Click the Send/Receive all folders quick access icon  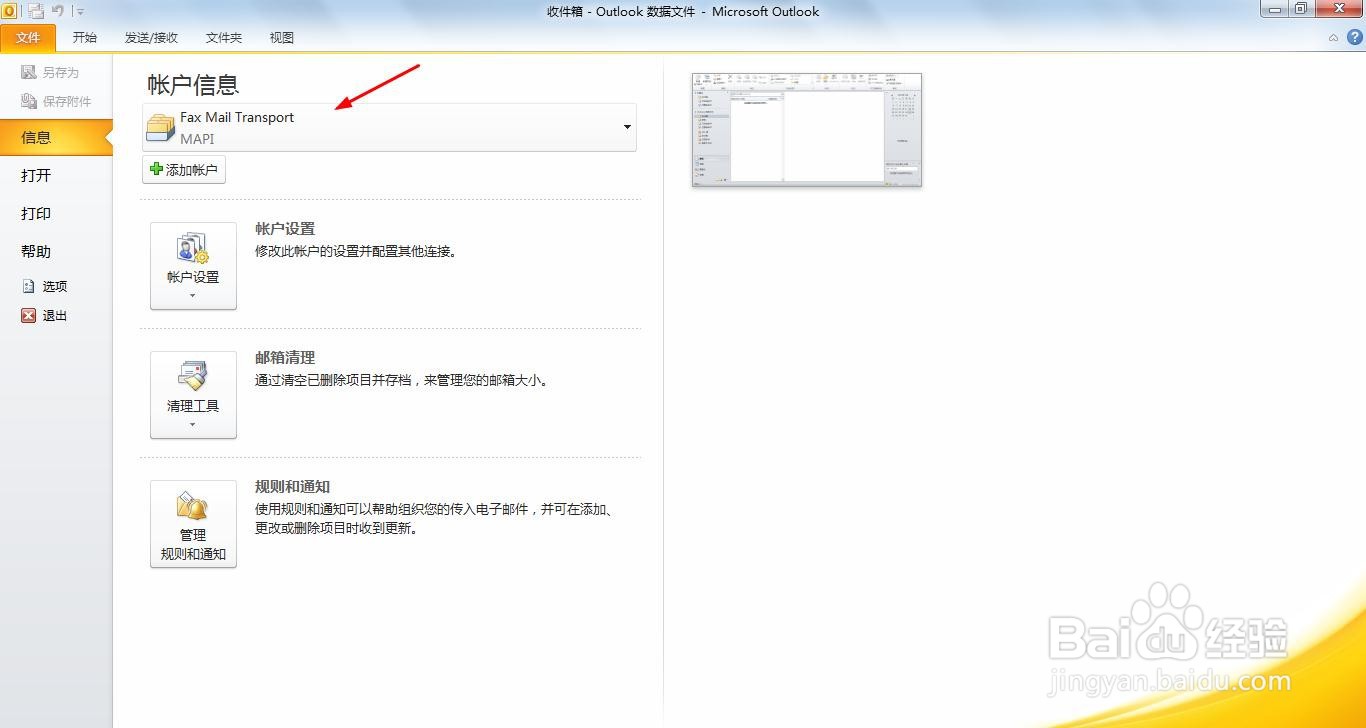(36, 11)
